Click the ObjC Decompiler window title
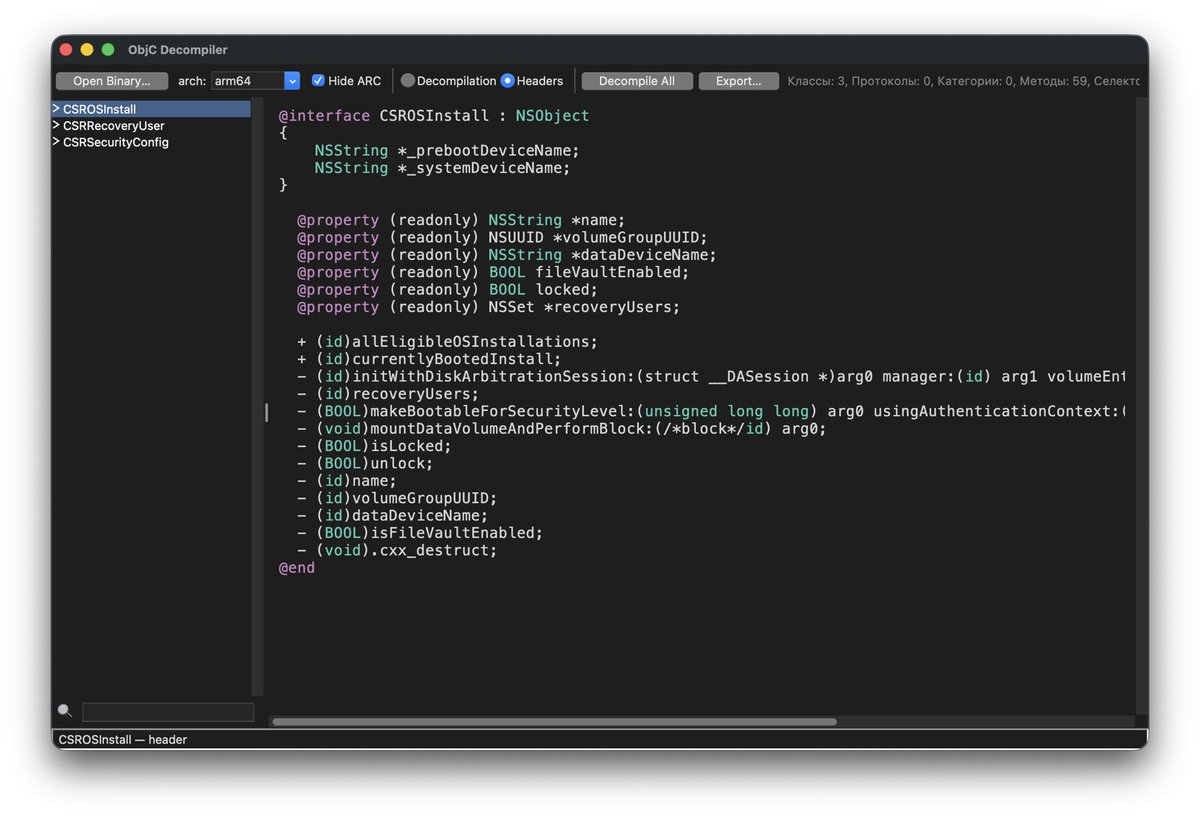This screenshot has height=818, width=1200. pyautogui.click(x=177, y=50)
